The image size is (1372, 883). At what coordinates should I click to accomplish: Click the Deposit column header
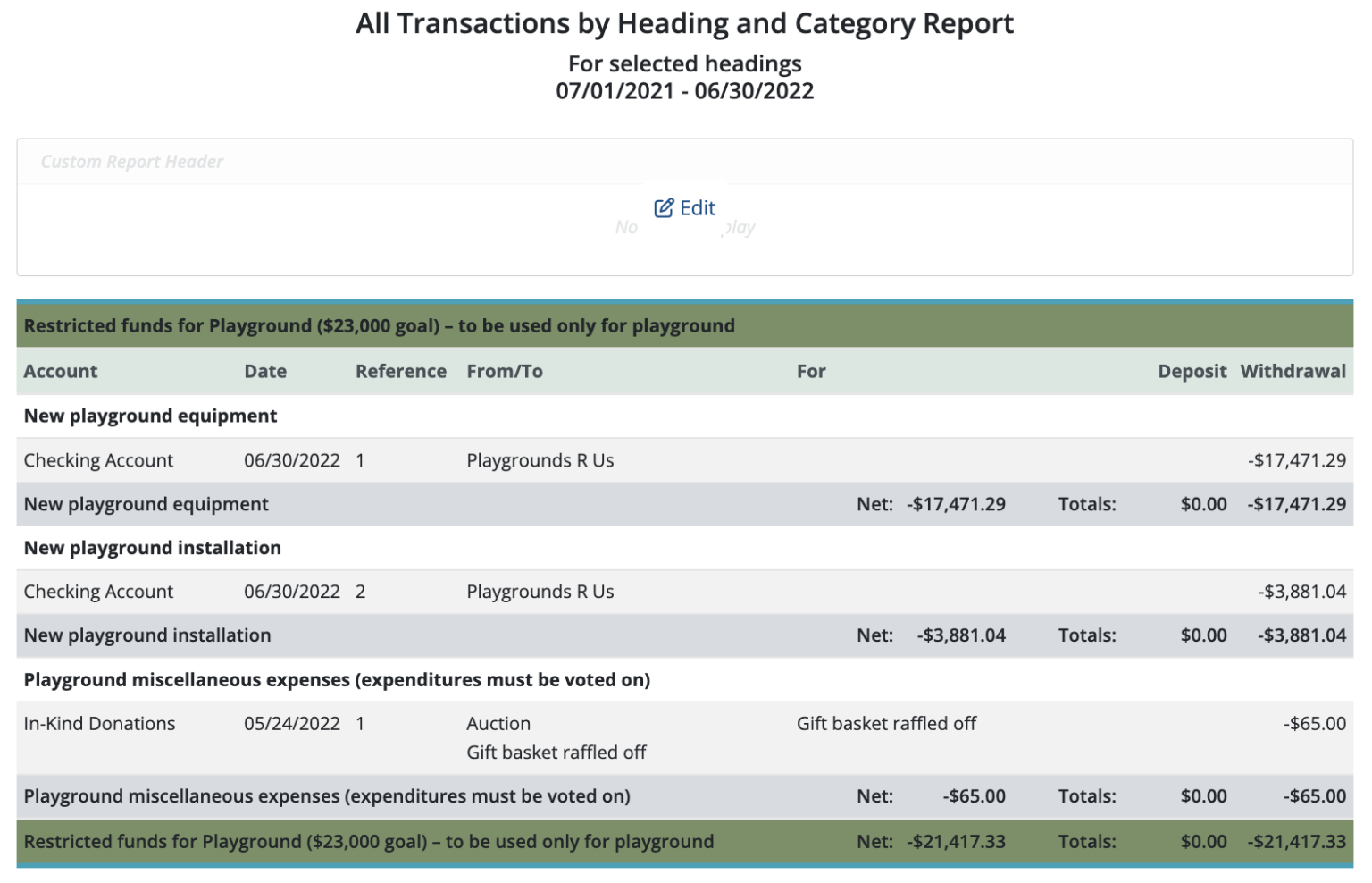click(1192, 371)
